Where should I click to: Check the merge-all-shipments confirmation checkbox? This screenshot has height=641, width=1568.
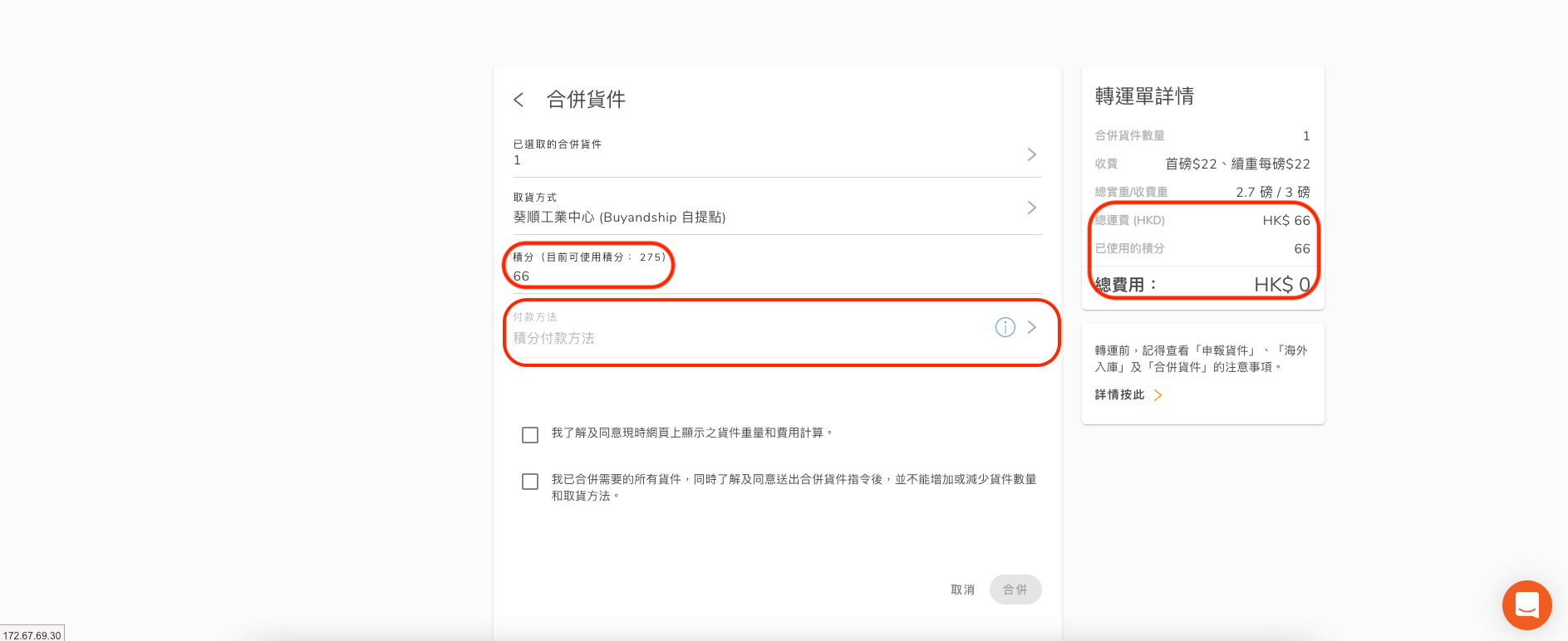(x=530, y=482)
